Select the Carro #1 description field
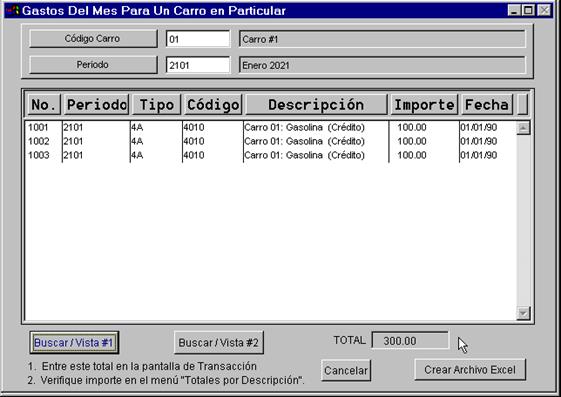This screenshot has width=561, height=397. click(x=382, y=39)
